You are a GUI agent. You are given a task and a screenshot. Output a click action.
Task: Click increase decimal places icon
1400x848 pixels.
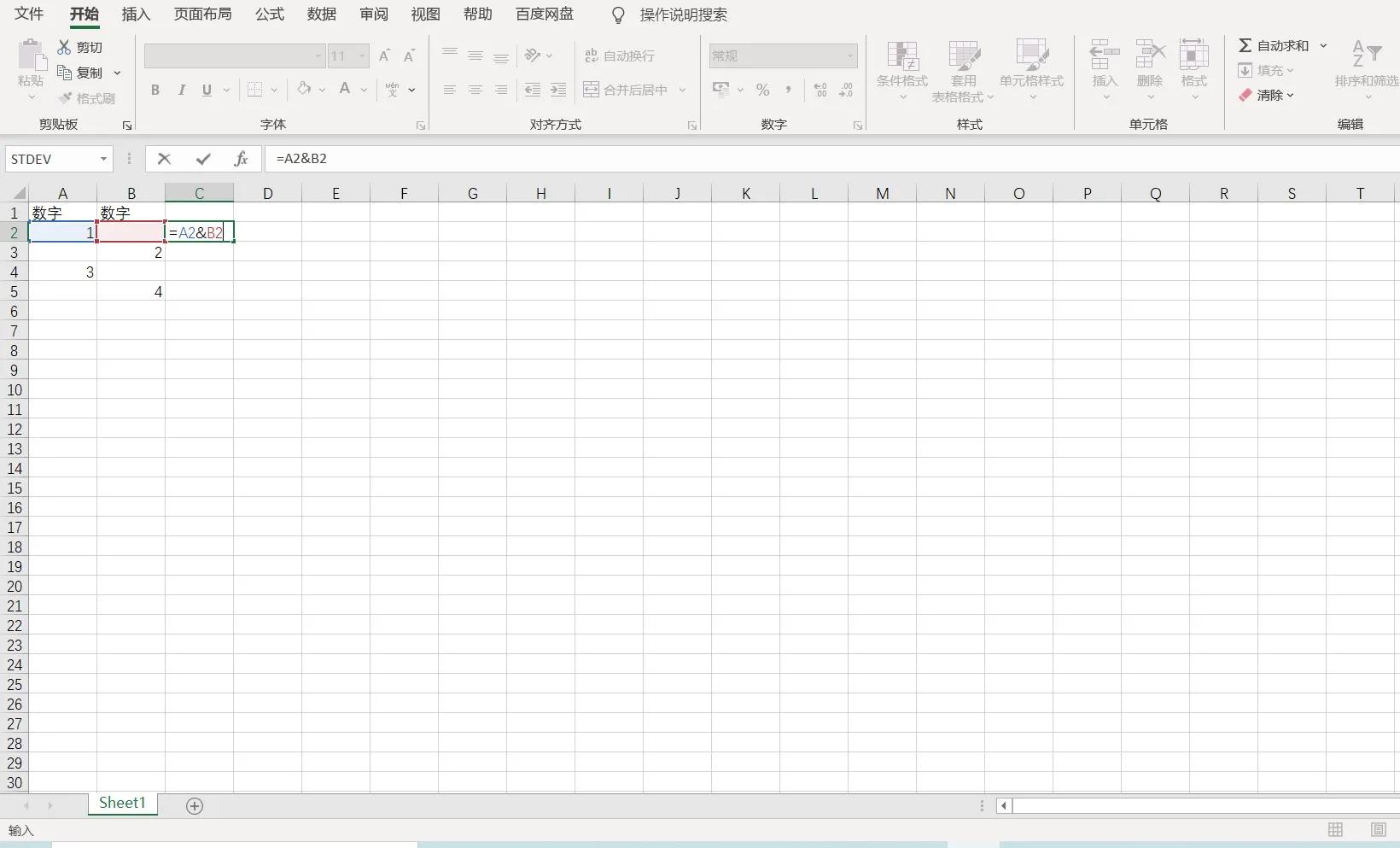(820, 89)
